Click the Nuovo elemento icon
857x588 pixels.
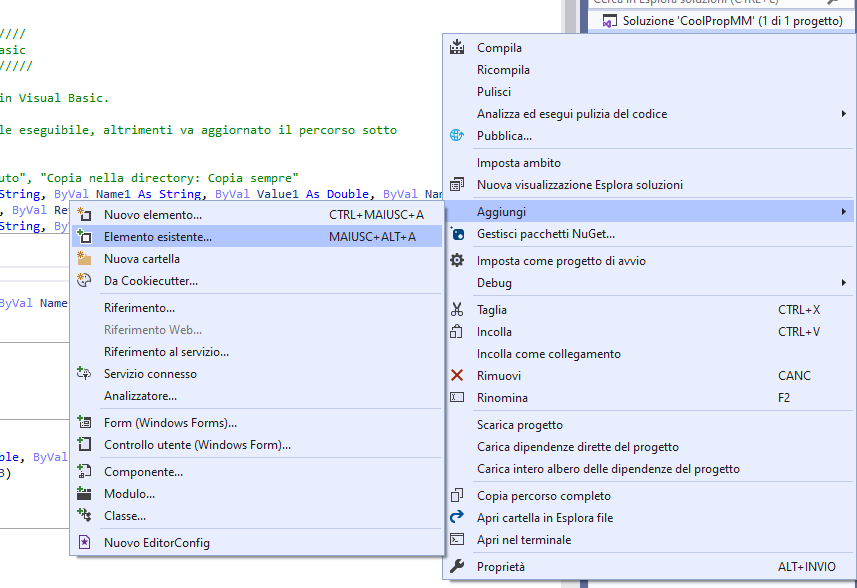[x=84, y=214]
